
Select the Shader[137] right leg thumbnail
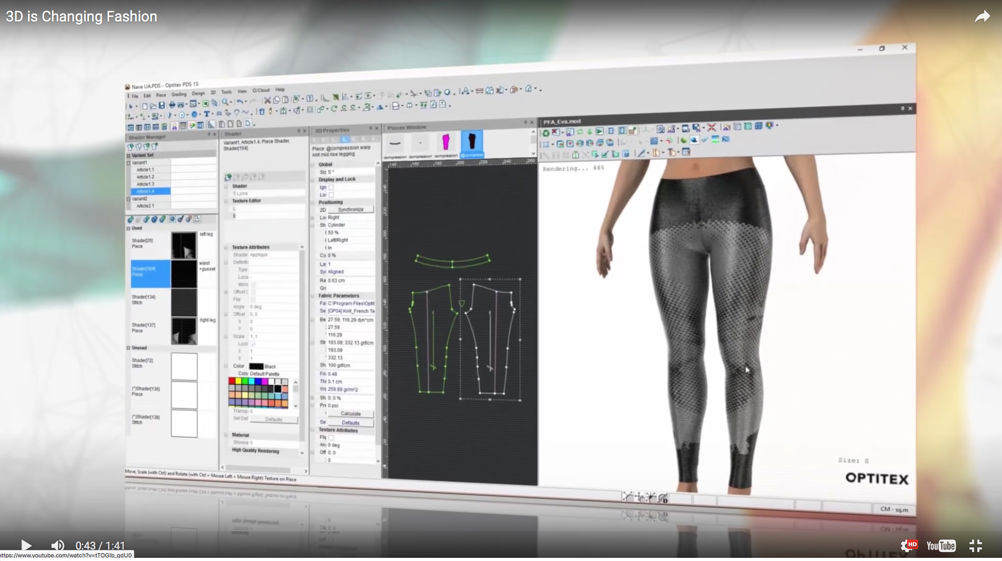tap(184, 331)
